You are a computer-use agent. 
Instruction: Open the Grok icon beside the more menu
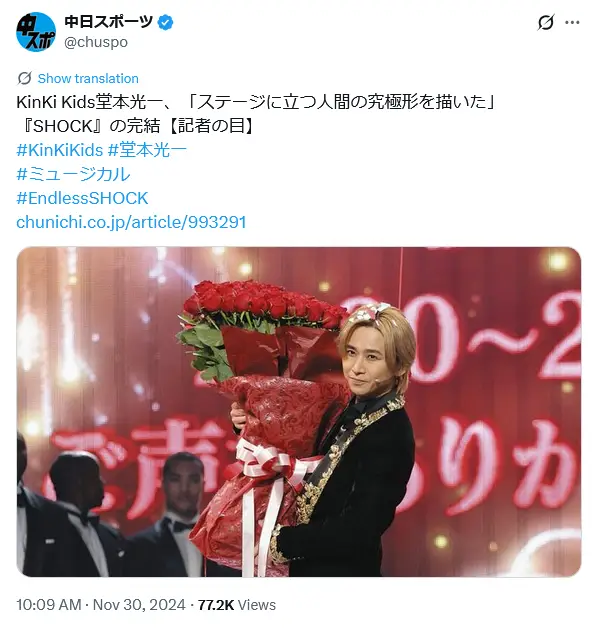(546, 22)
